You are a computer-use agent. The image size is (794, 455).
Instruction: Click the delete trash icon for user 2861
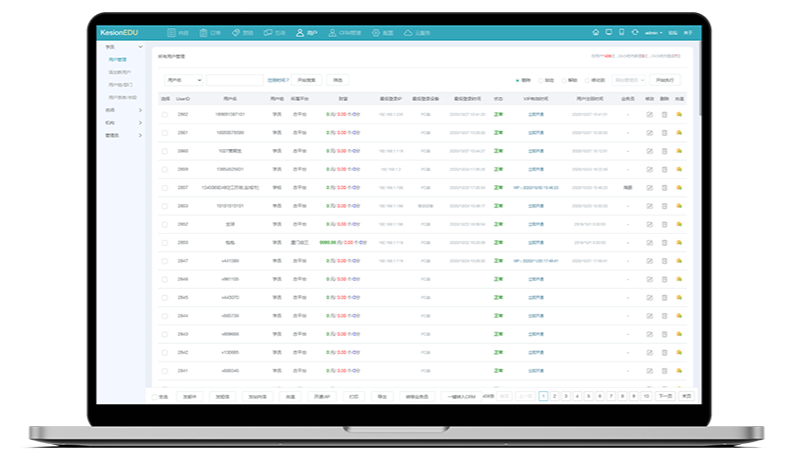[x=664, y=132]
